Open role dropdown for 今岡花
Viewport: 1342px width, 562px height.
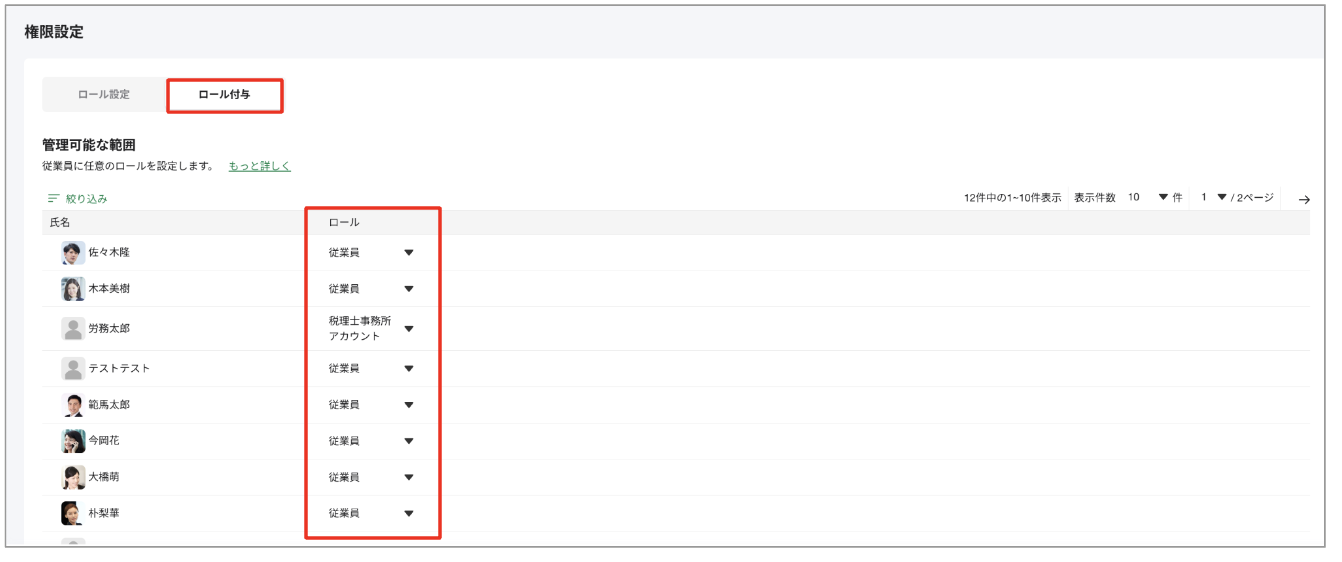tap(408, 441)
